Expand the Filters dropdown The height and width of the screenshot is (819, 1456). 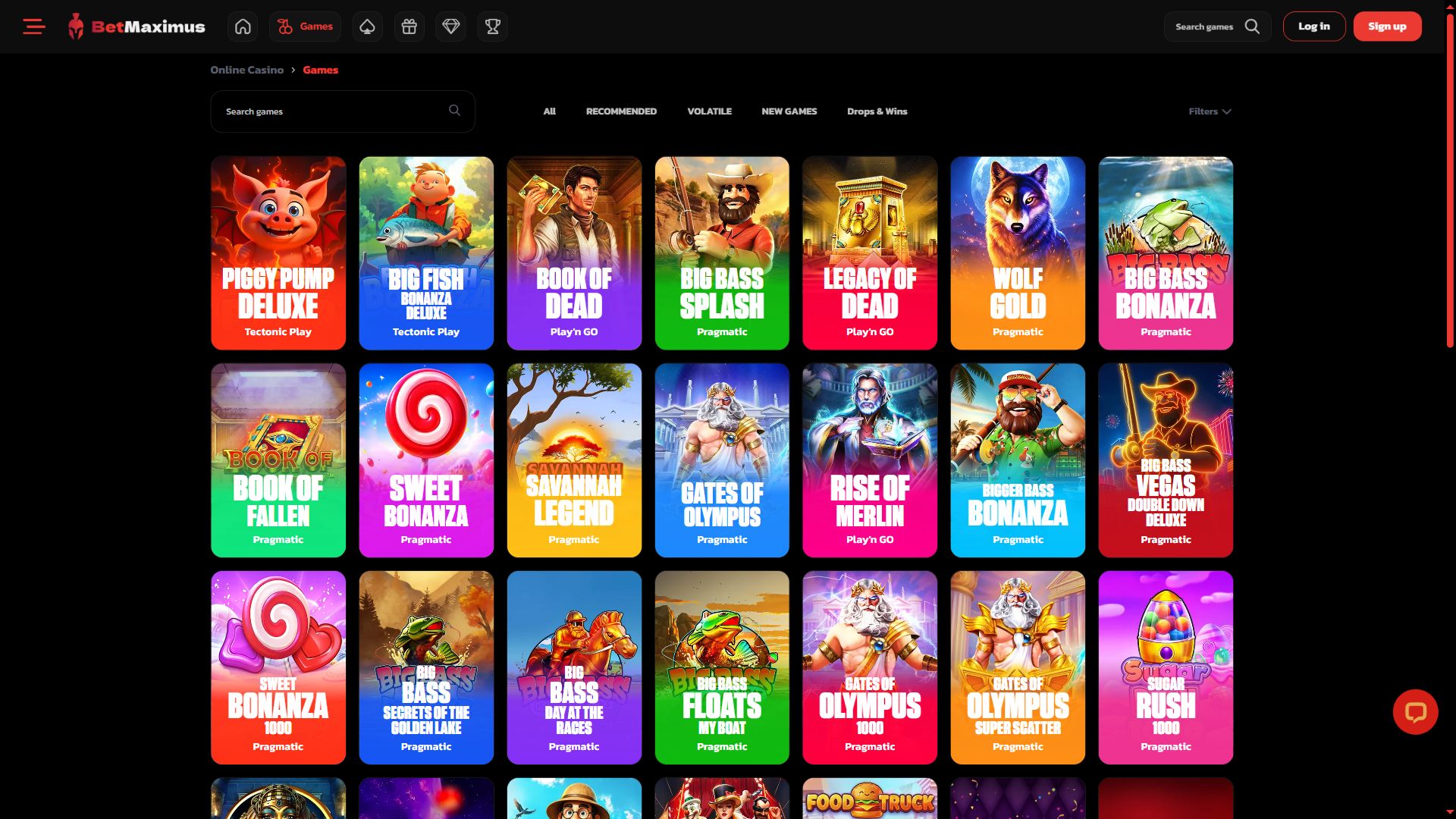click(x=1210, y=111)
